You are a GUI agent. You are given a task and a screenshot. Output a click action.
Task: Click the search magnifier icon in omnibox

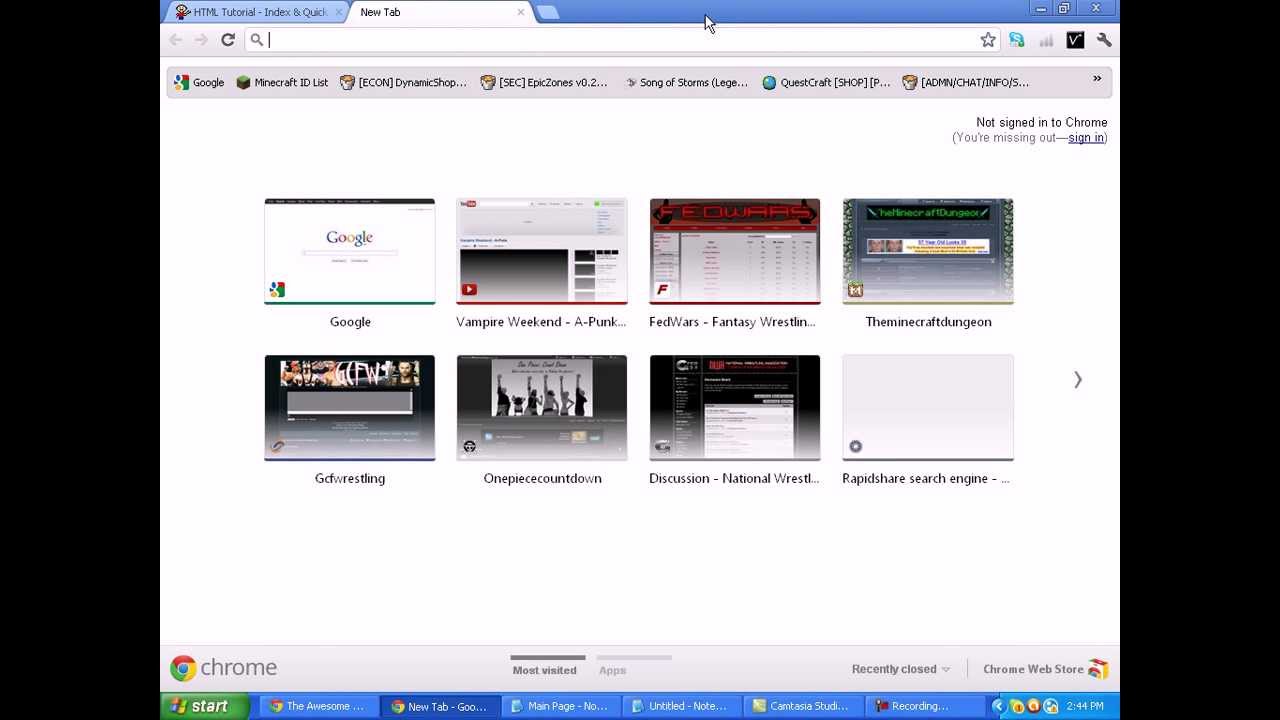257,40
